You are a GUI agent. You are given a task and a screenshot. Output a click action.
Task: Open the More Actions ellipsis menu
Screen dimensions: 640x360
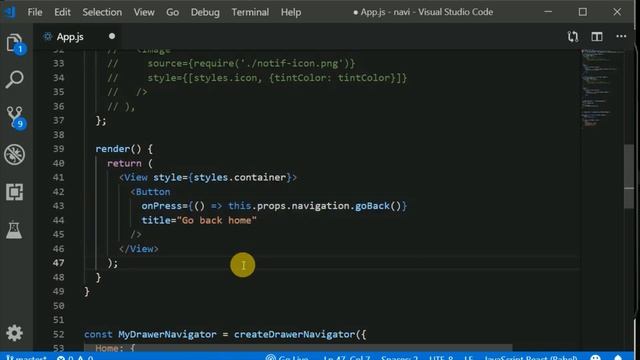click(621, 37)
